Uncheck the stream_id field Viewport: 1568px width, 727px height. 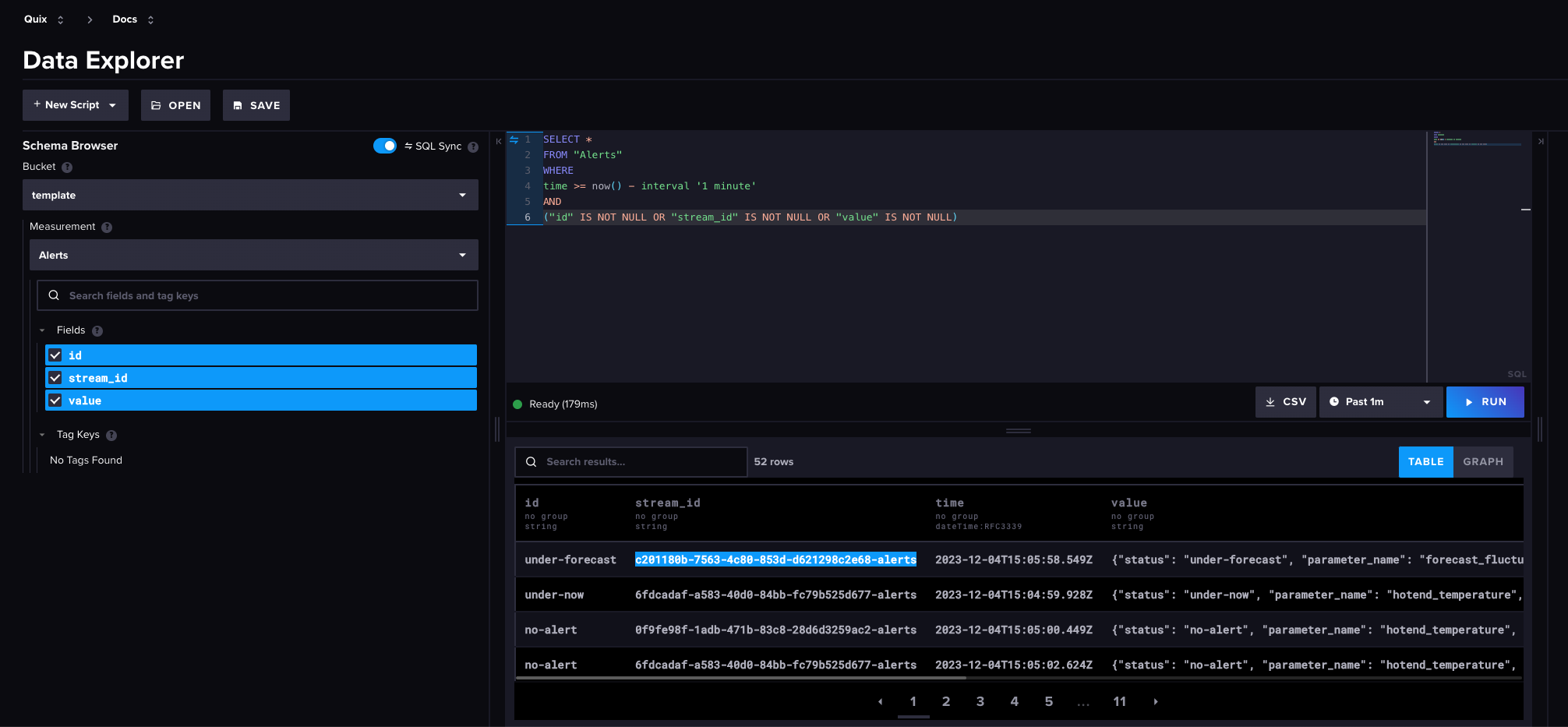55,378
